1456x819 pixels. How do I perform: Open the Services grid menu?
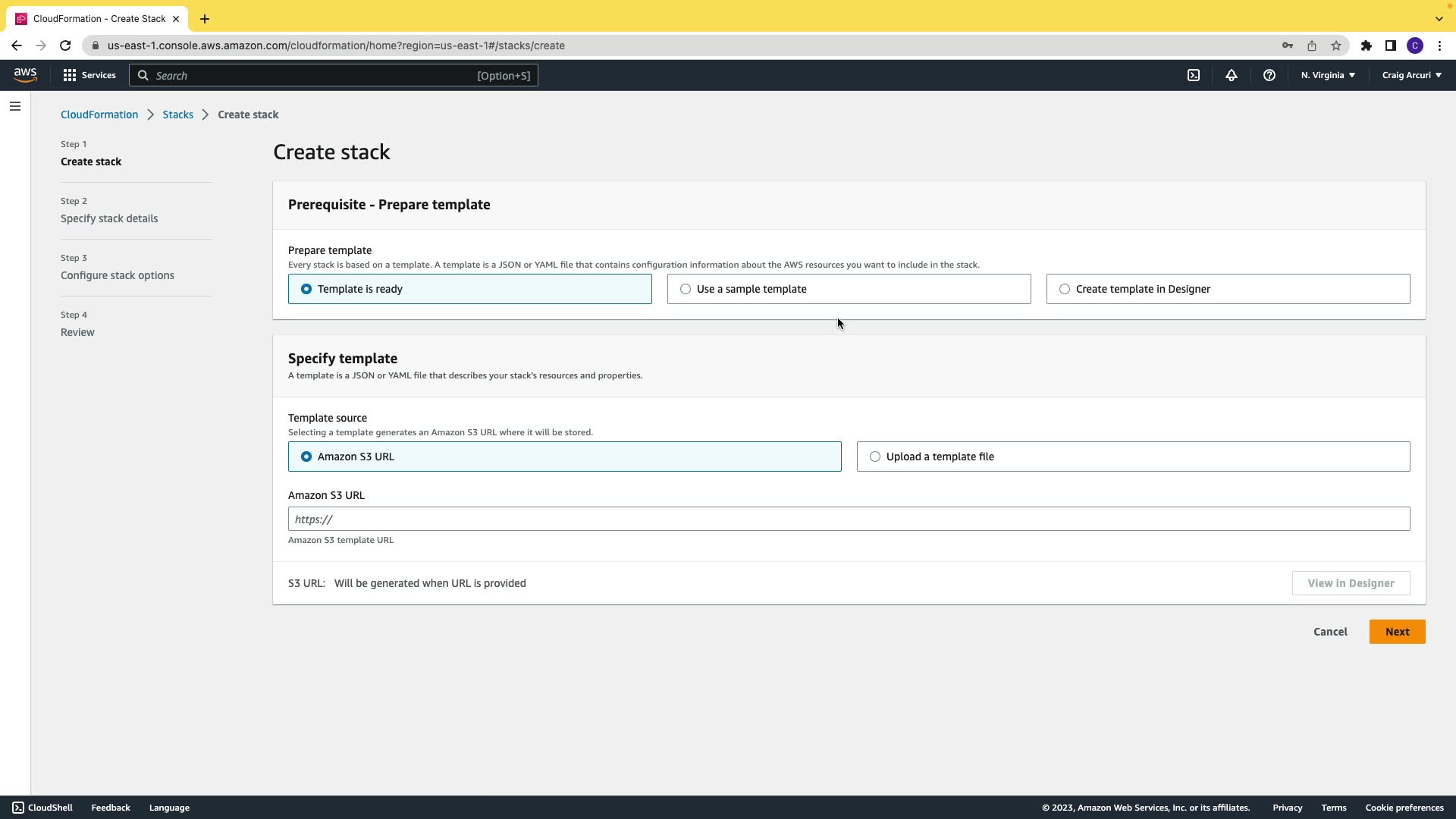pos(89,75)
